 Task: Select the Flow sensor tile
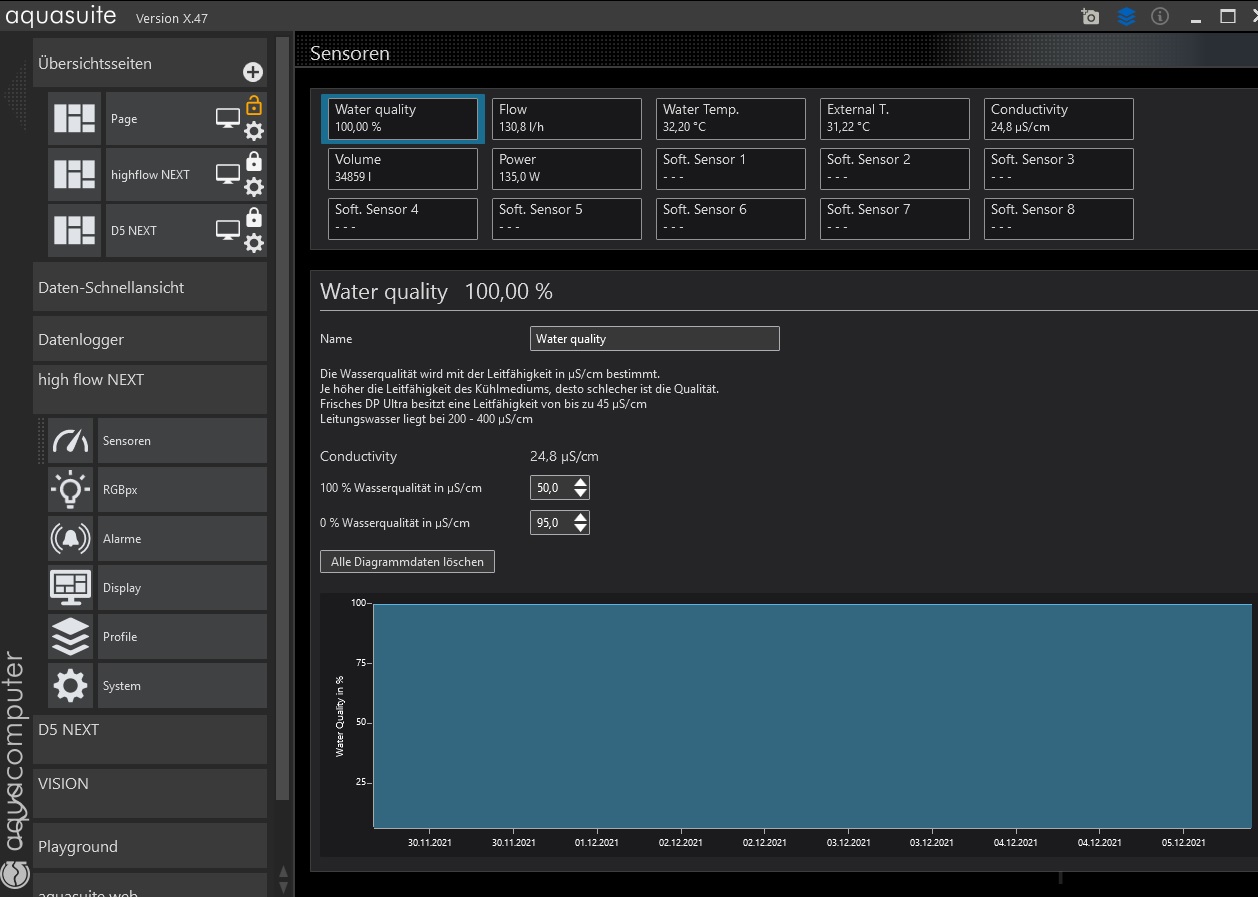(x=567, y=119)
